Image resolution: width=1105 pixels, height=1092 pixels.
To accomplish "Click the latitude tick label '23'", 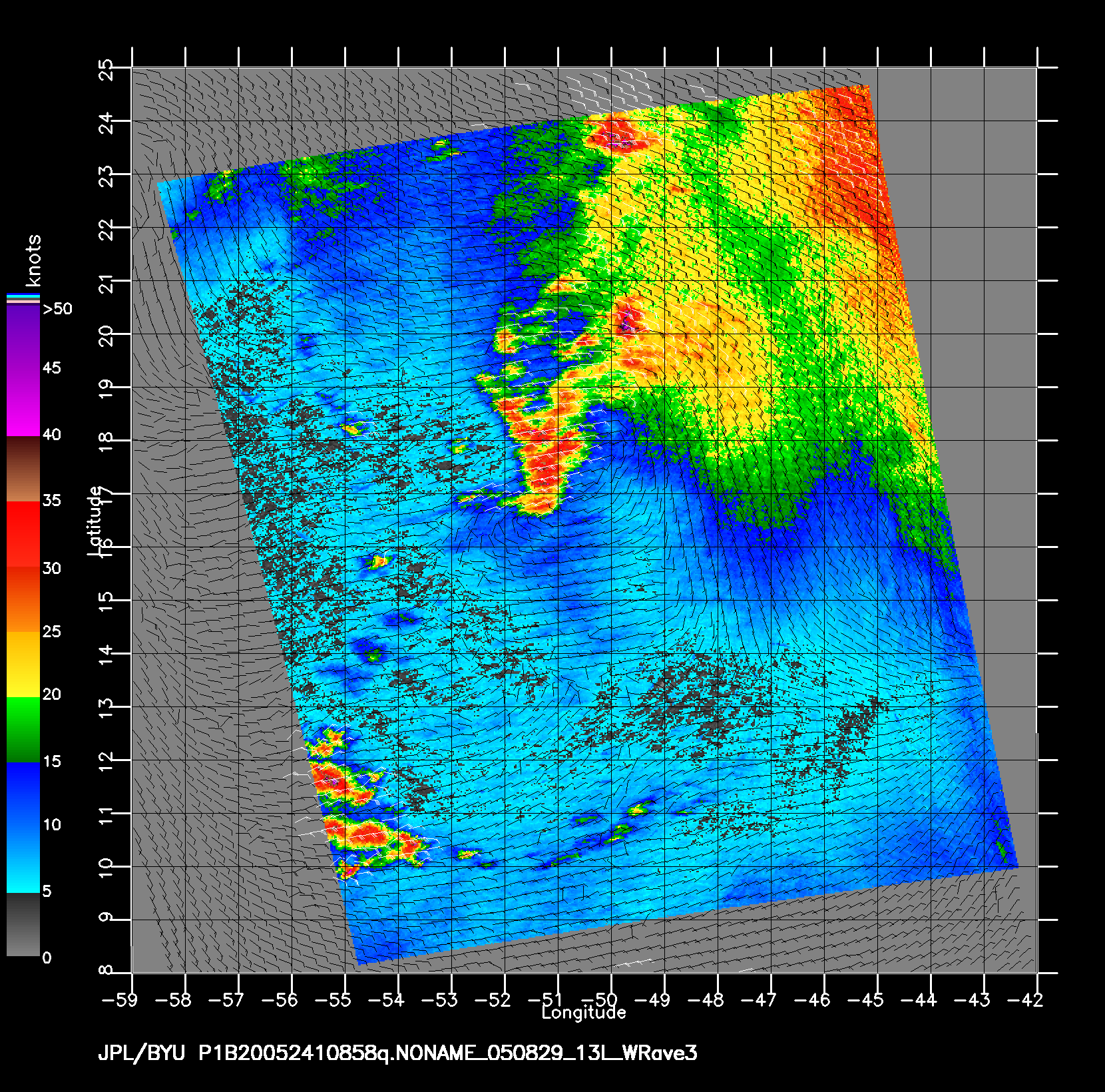I will click(107, 176).
